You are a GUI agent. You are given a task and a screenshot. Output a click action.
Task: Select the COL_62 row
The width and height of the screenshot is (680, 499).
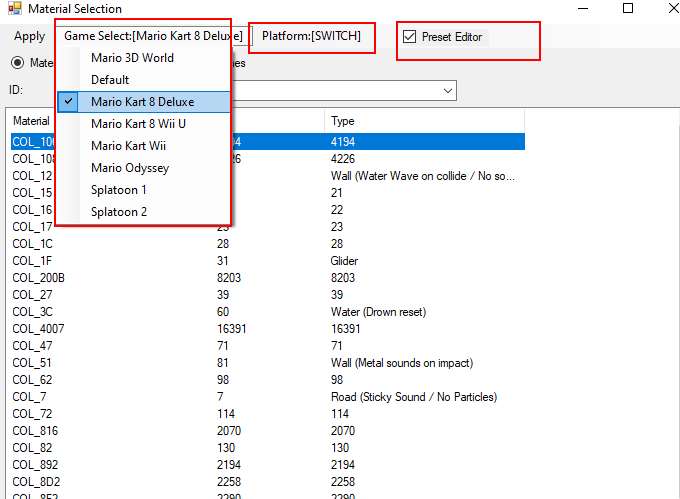click(x=268, y=380)
